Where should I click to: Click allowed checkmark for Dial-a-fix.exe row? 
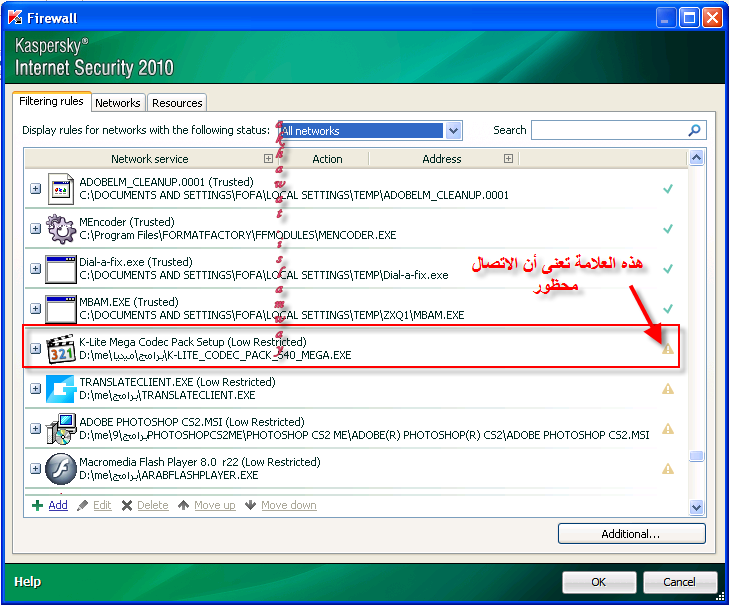click(668, 269)
